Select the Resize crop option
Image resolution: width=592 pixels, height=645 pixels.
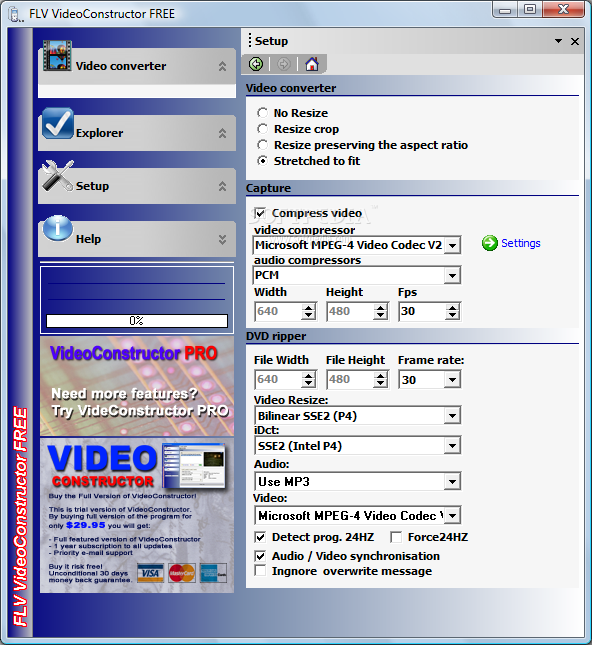pos(262,129)
